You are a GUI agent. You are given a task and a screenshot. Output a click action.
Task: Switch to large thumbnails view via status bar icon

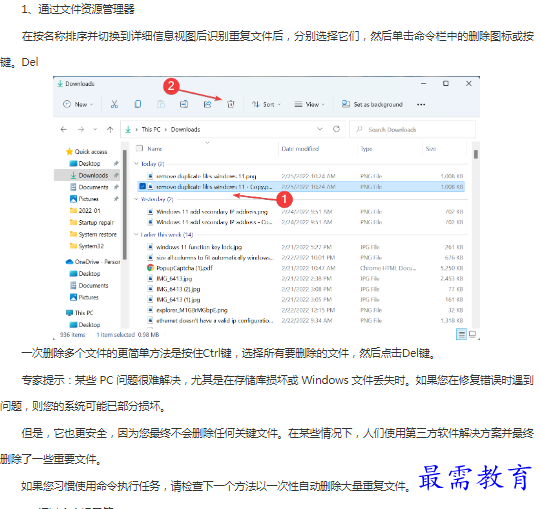click(x=472, y=334)
